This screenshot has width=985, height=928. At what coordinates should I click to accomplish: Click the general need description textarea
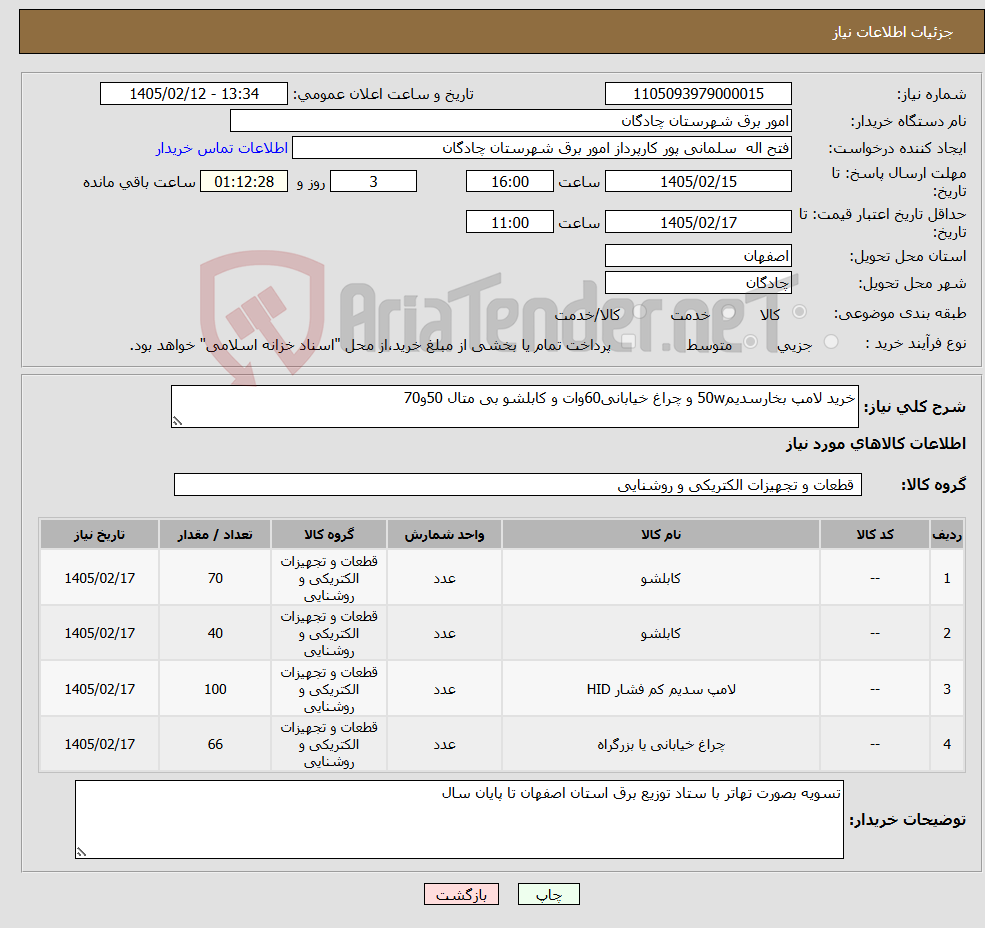click(x=514, y=407)
